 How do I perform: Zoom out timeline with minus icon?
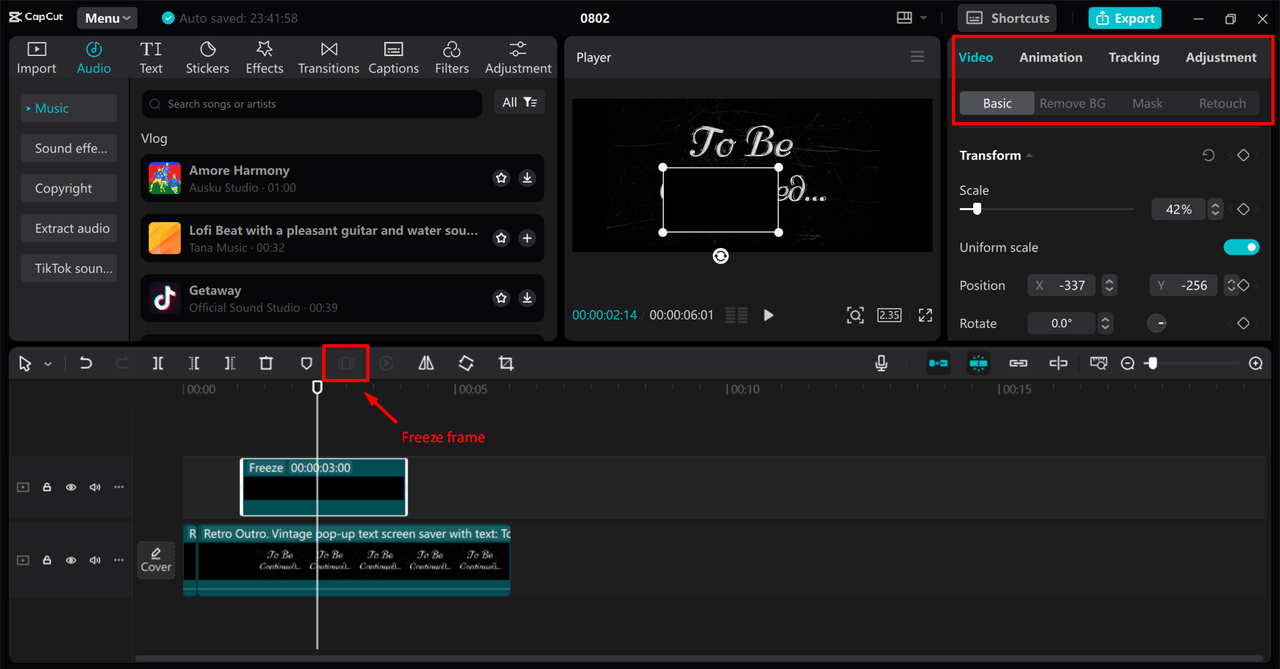click(x=1128, y=364)
